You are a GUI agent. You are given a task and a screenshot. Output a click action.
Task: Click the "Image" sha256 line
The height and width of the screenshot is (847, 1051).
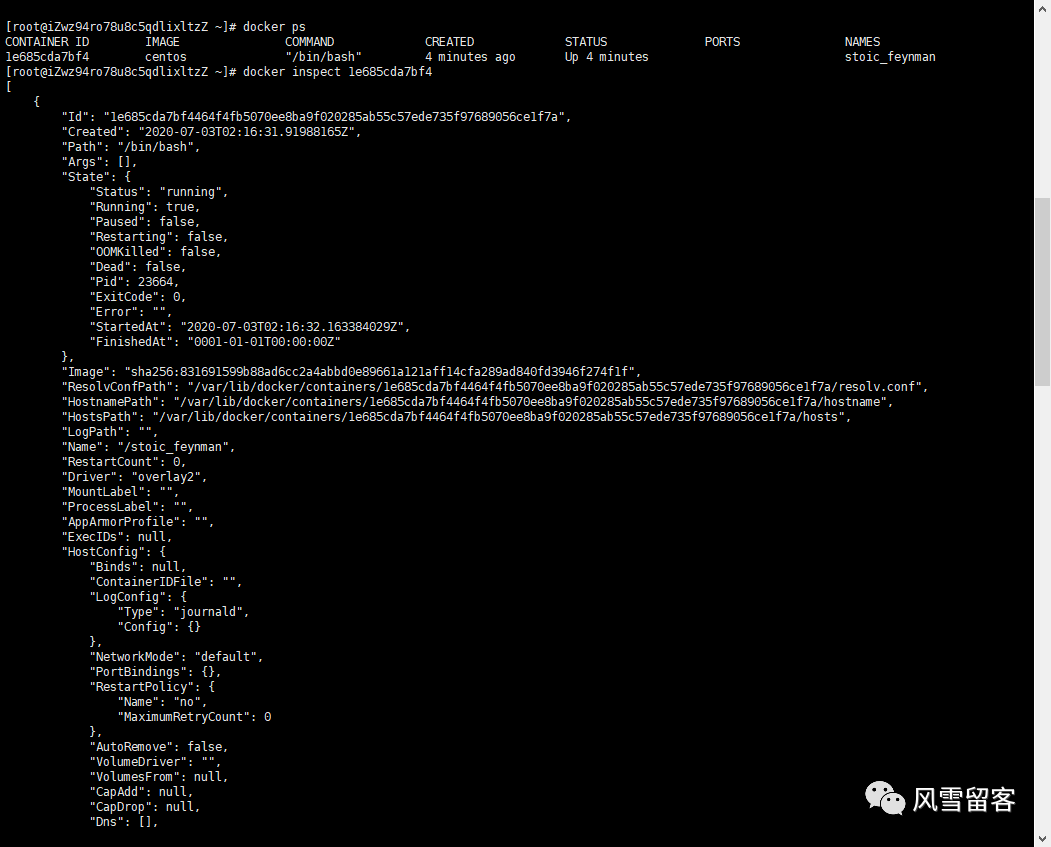click(x=351, y=372)
